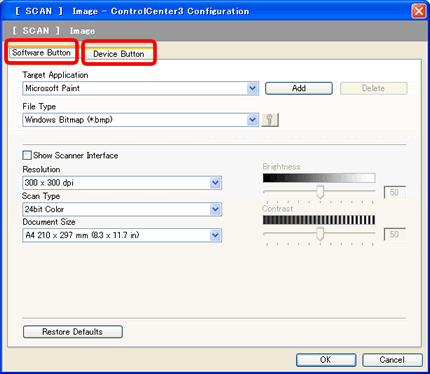
Task: Click the Brightness value field
Action: point(395,192)
